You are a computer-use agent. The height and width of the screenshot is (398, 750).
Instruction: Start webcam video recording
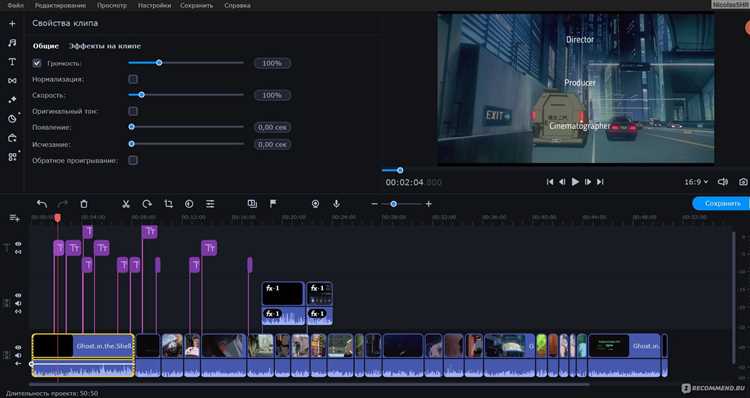(x=315, y=204)
